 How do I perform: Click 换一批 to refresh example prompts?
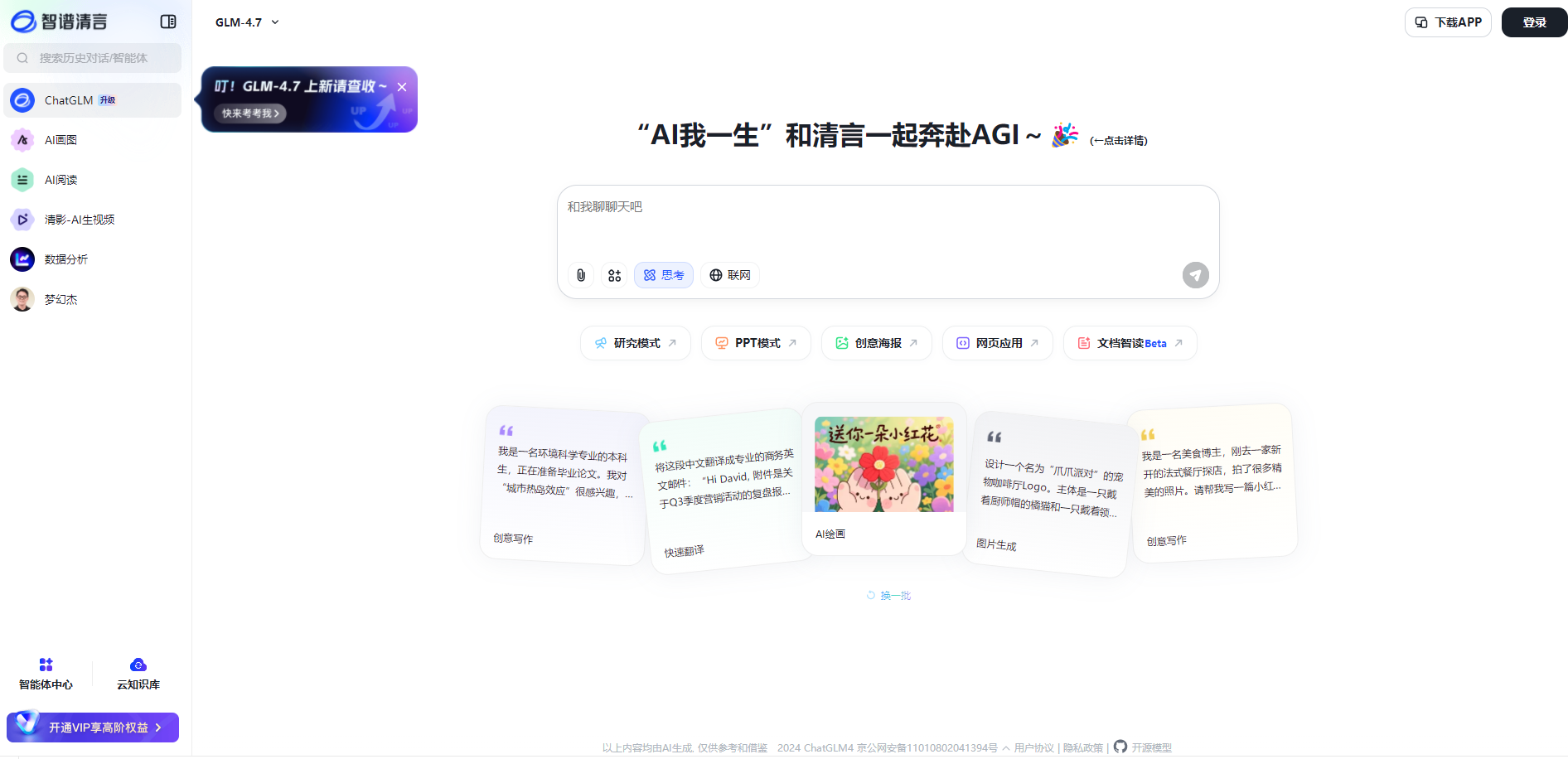pyautogui.click(x=888, y=594)
